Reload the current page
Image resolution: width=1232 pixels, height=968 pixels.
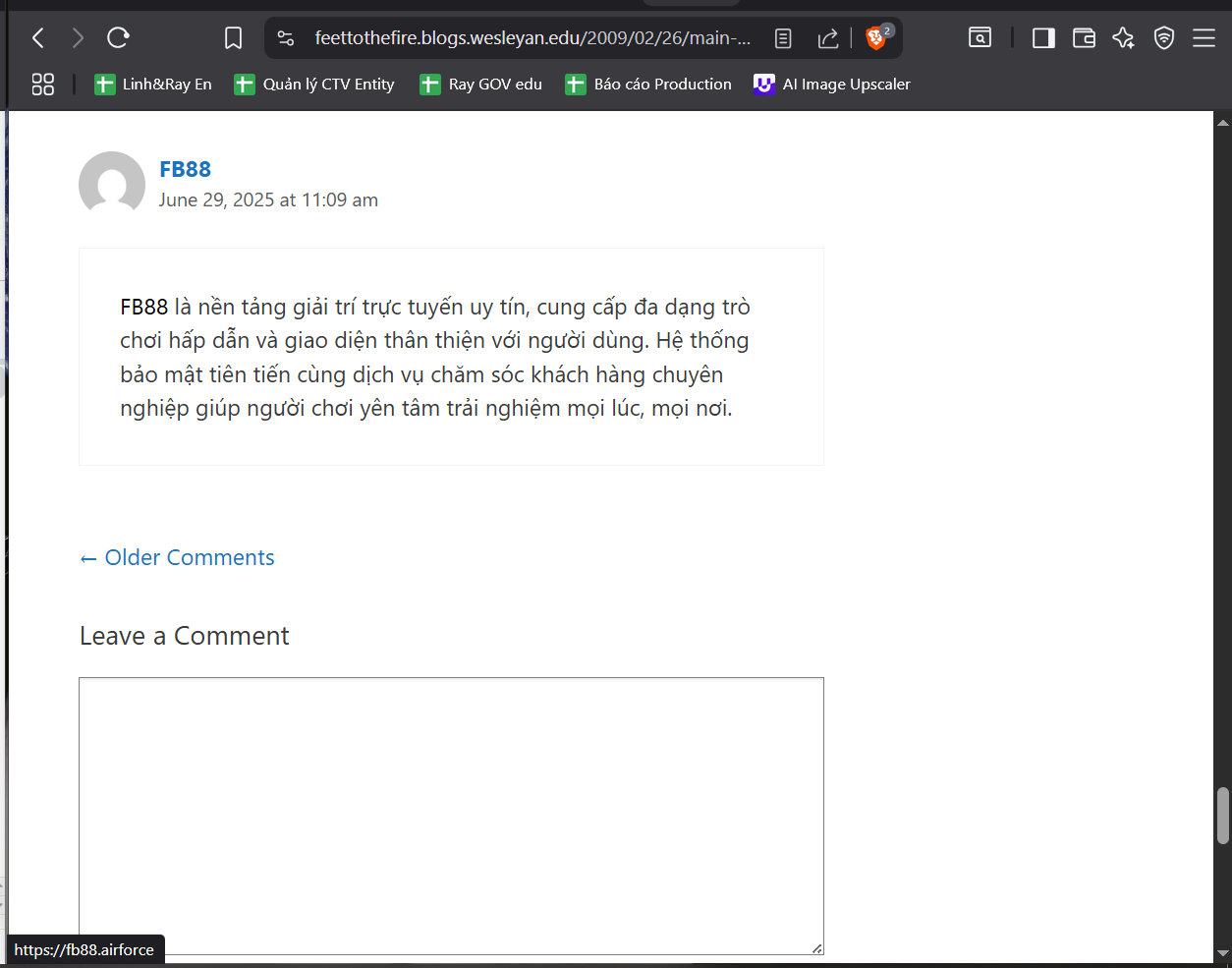pos(118,38)
